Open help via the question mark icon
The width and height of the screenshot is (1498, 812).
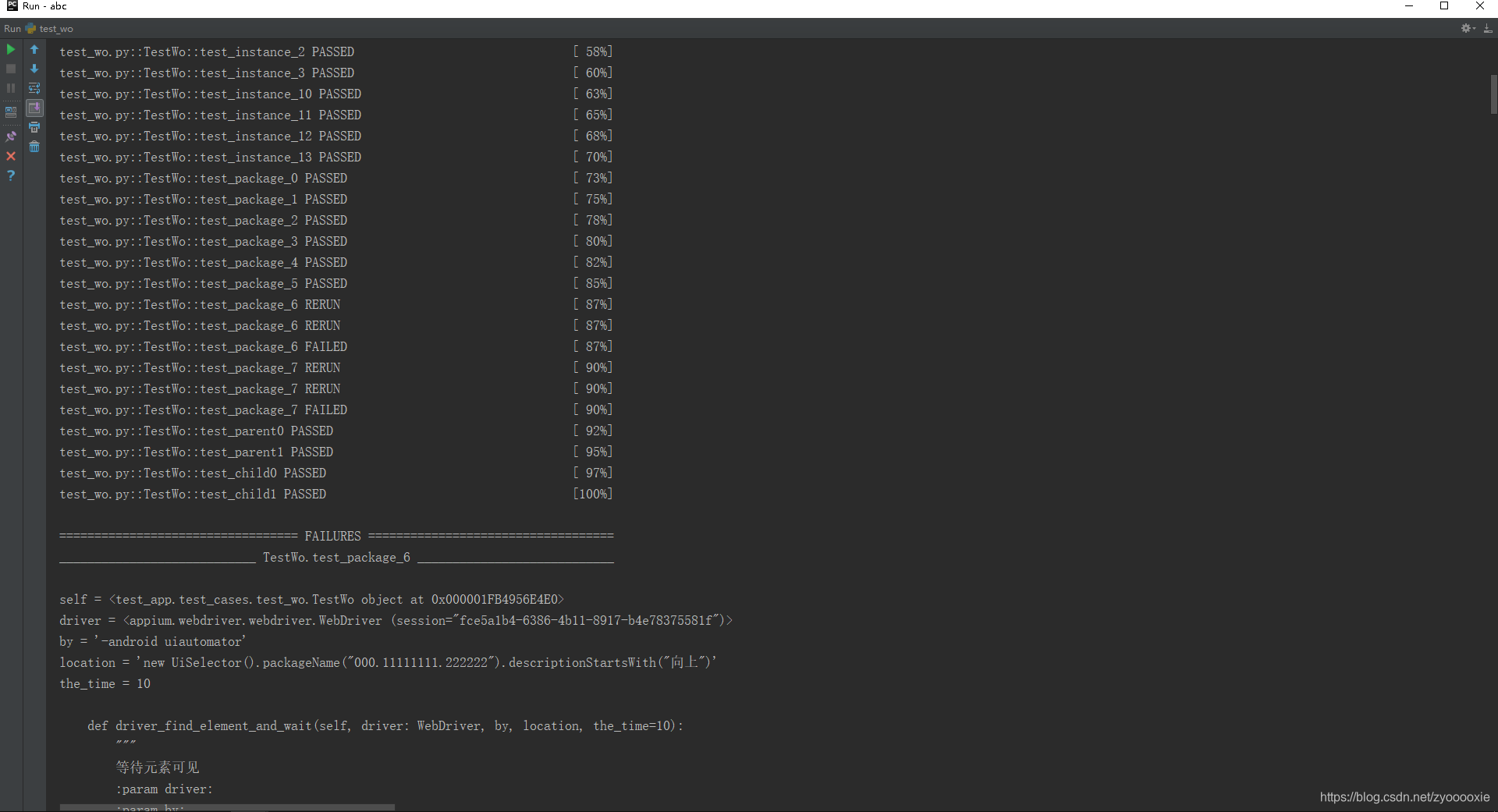pyautogui.click(x=11, y=176)
